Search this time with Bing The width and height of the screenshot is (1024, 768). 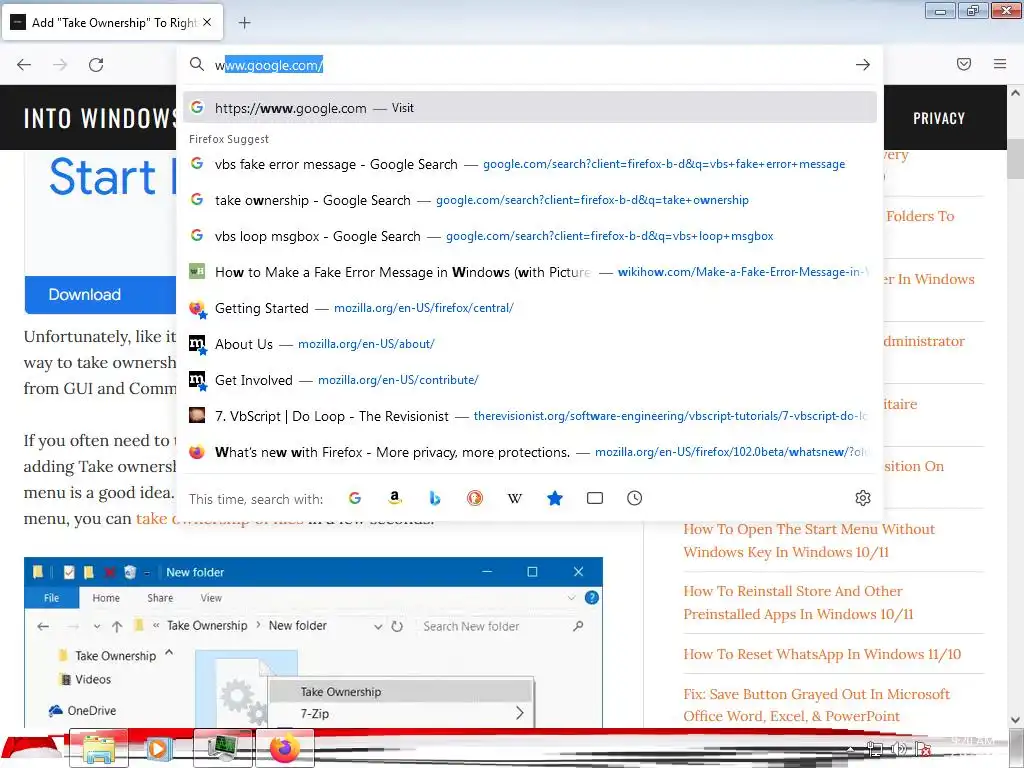pyautogui.click(x=435, y=498)
